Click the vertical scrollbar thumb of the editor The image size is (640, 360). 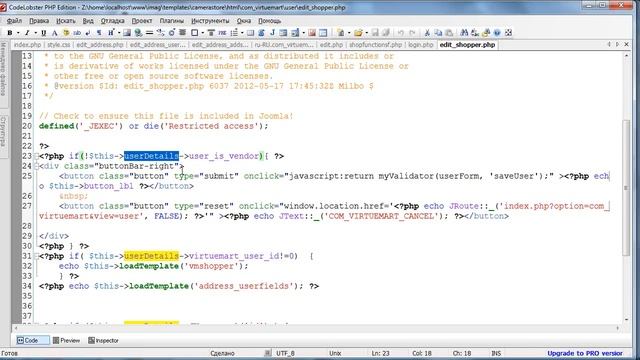(x=627, y=188)
